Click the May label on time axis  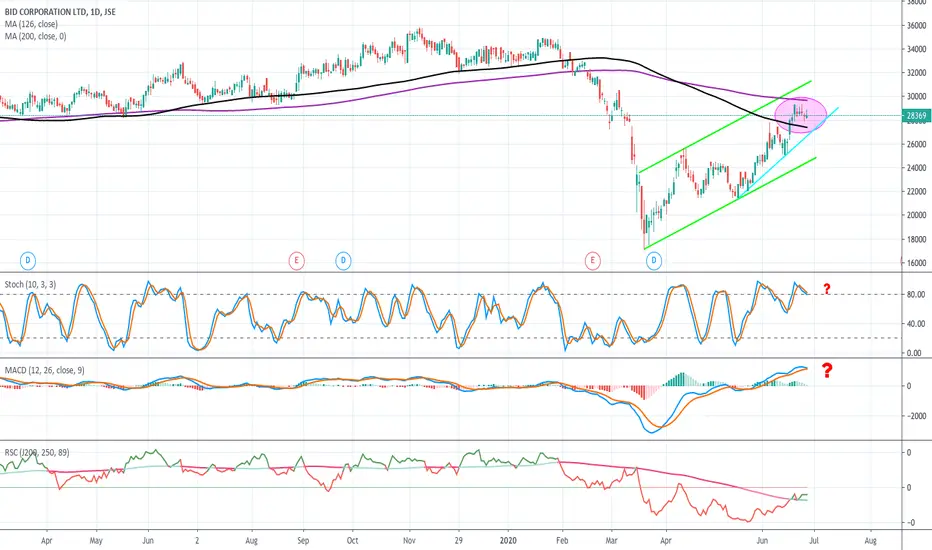(x=96, y=540)
